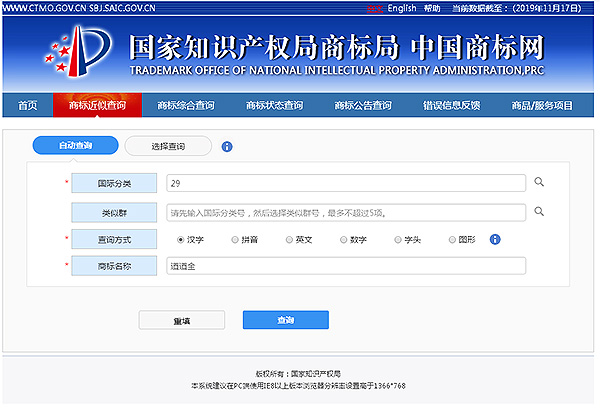Viewport: 600px width, 412px height.
Task: Click the 商标名称 label box
Action: coord(114,266)
